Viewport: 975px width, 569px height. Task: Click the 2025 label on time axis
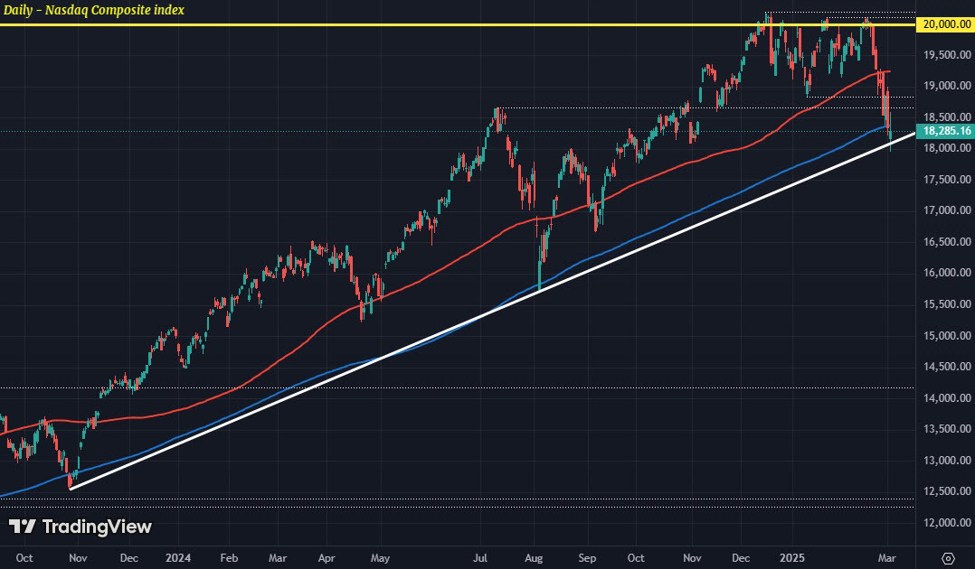793,556
